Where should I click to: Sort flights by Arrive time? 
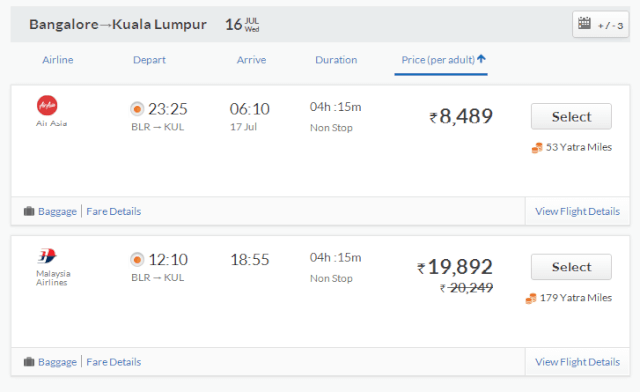tap(251, 60)
